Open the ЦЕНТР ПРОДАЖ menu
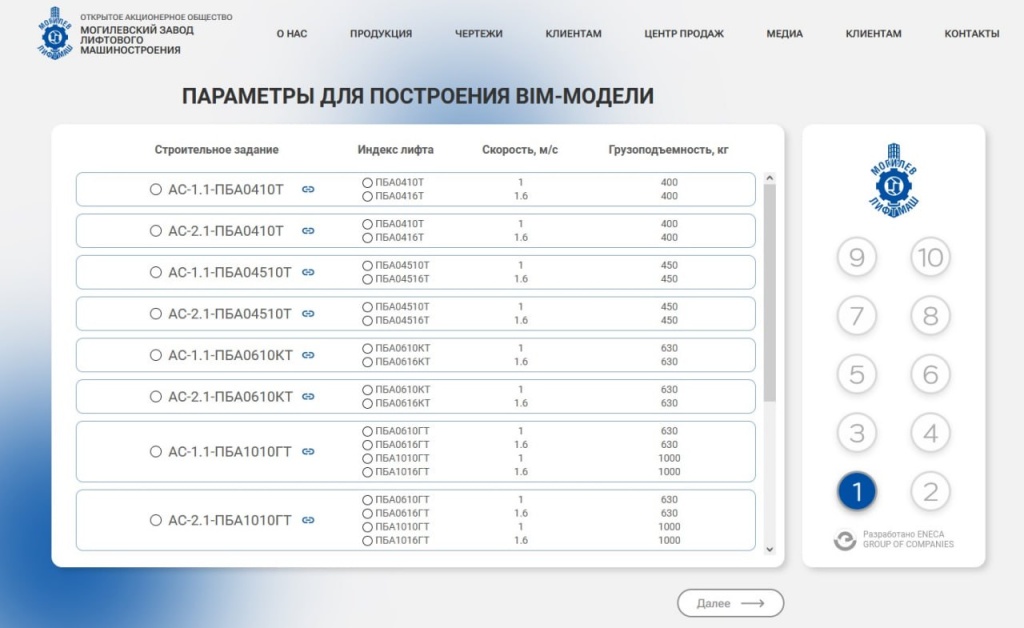Viewport: 1024px width, 628px height. click(x=684, y=33)
